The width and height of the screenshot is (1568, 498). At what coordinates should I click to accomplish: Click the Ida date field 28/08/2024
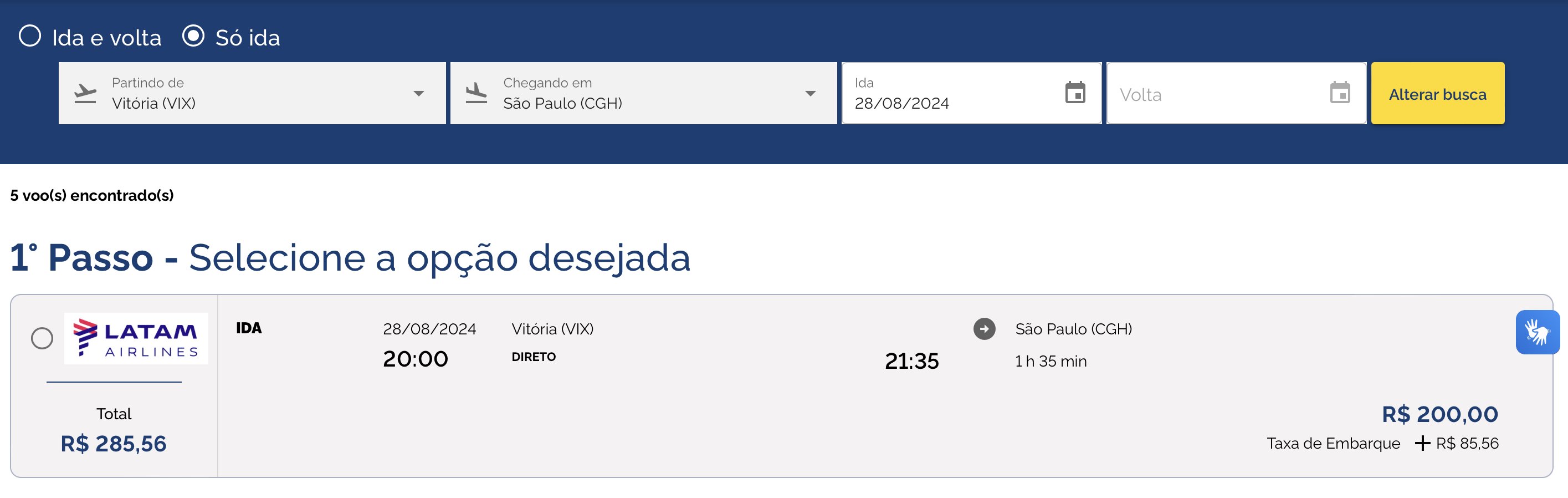pyautogui.click(x=971, y=93)
